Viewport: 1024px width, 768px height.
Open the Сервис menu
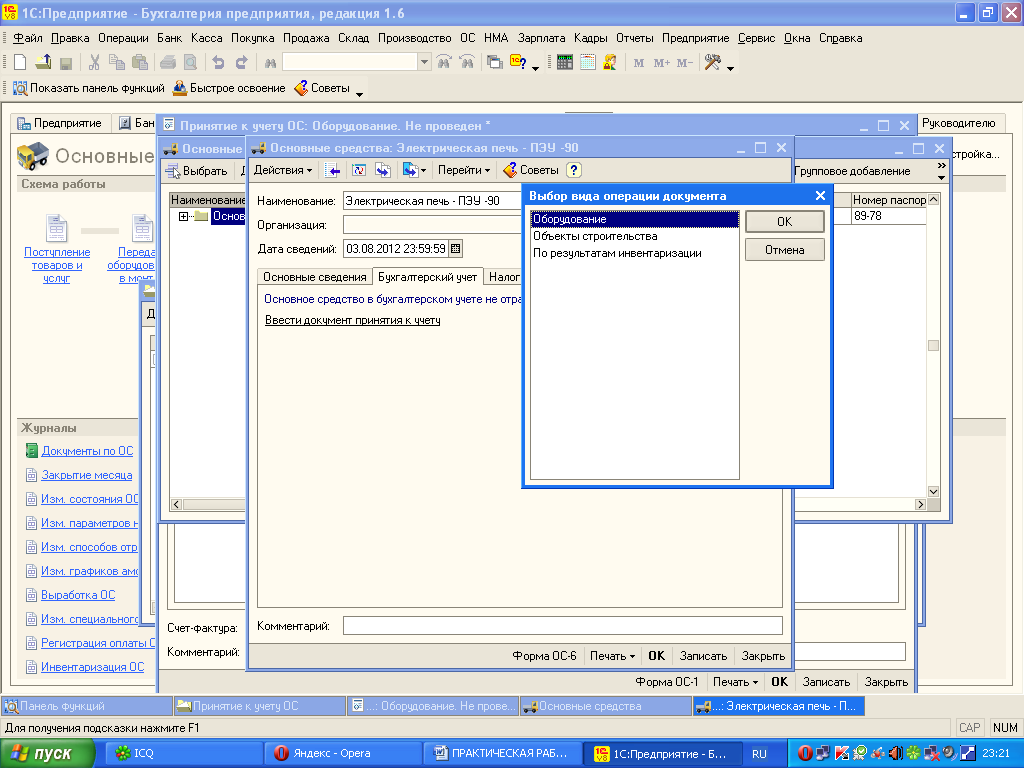coord(756,38)
